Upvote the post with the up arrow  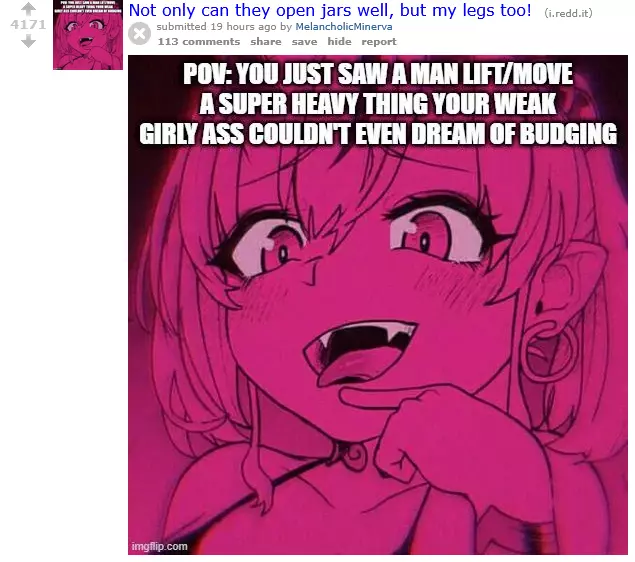[28, 9]
